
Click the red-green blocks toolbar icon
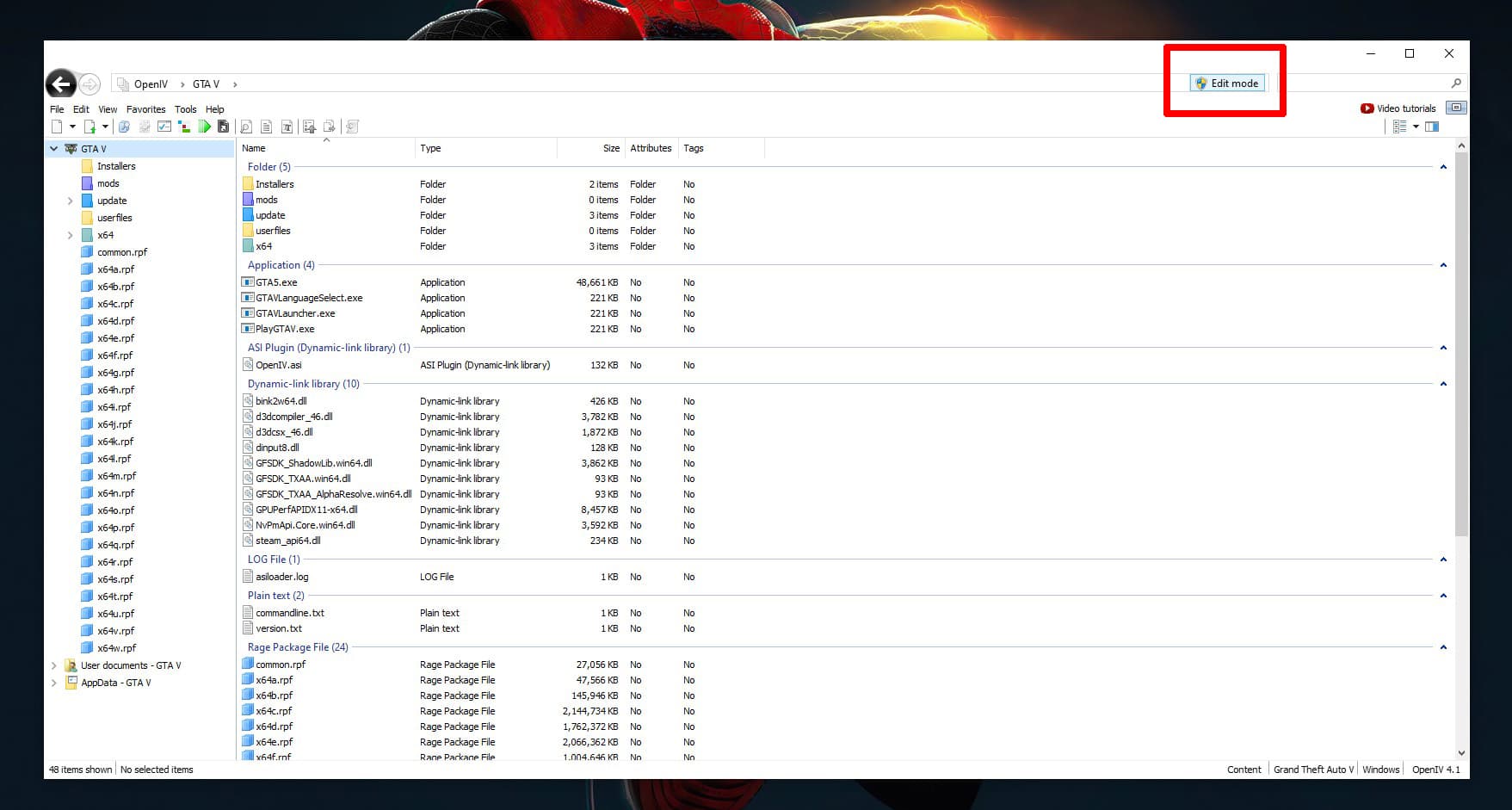pos(184,127)
